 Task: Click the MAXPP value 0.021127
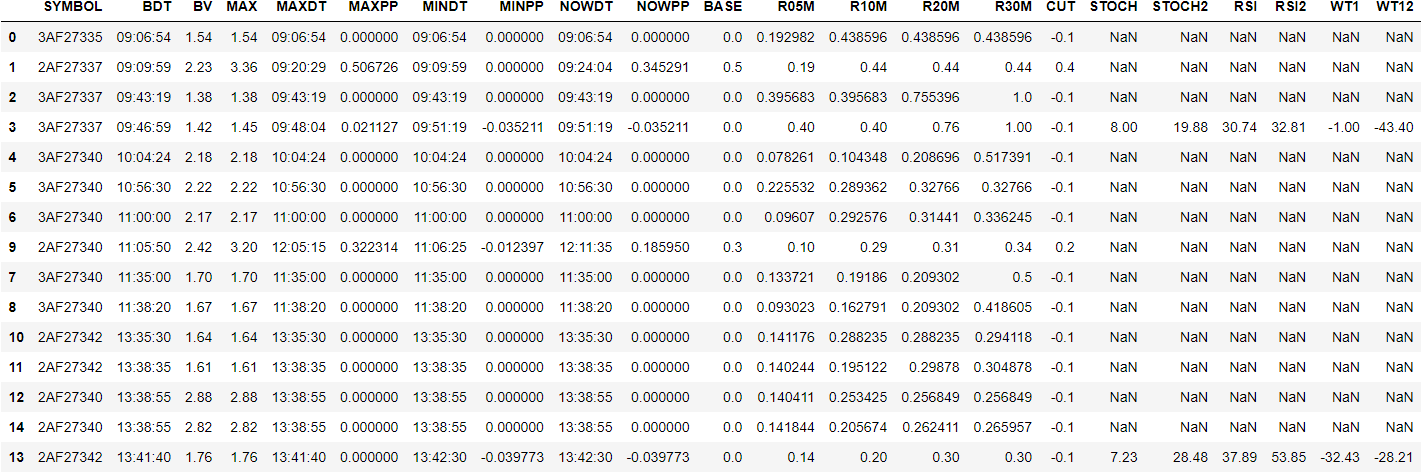pyautogui.click(x=368, y=127)
